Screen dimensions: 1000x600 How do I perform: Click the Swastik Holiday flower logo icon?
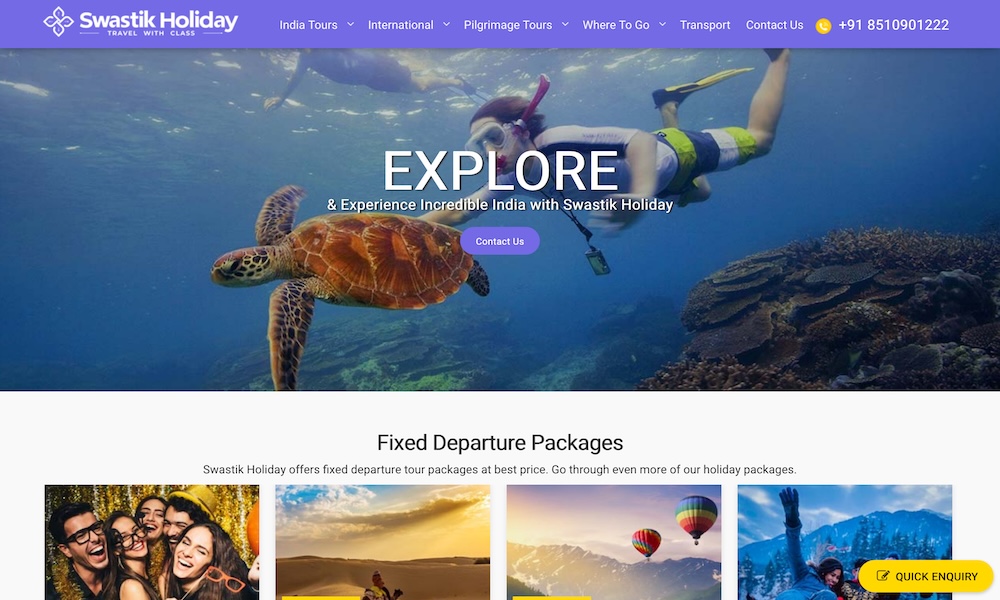click(x=59, y=22)
